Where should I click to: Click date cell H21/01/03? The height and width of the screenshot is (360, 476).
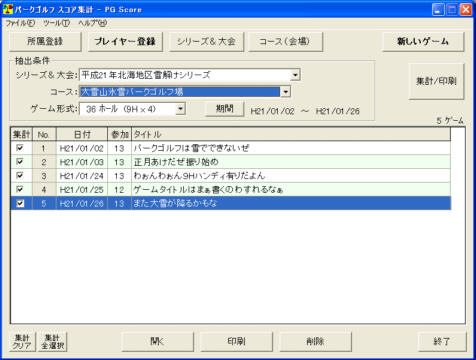pyautogui.click(x=82, y=162)
